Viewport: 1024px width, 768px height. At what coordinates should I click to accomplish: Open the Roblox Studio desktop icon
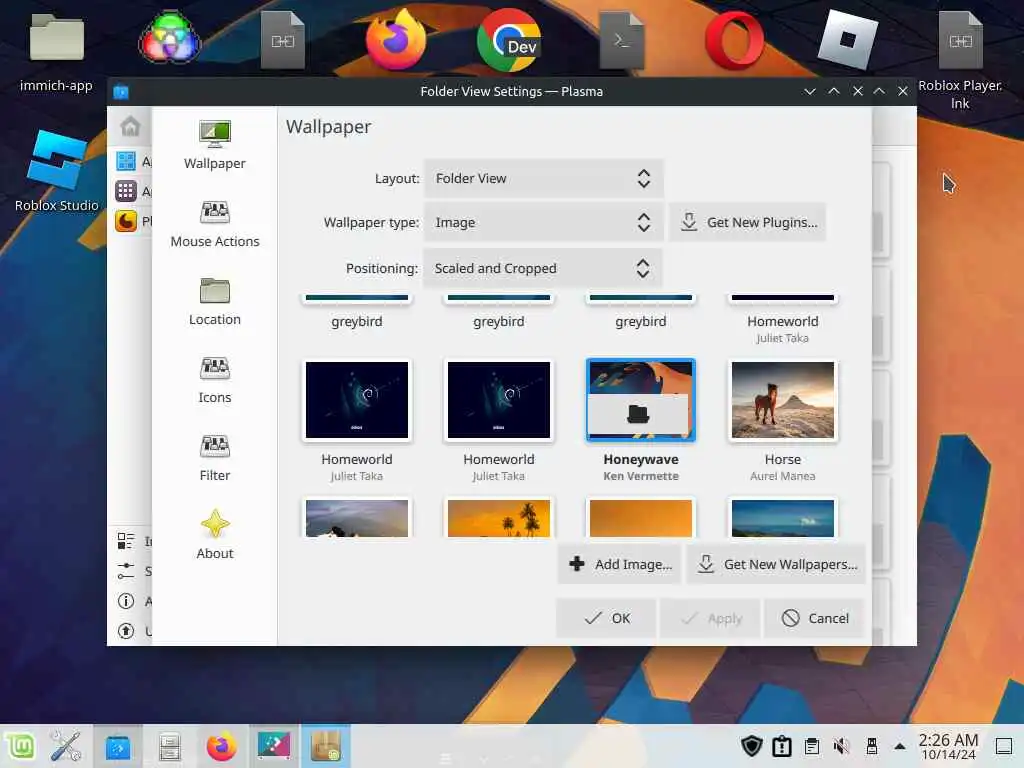[x=57, y=171]
